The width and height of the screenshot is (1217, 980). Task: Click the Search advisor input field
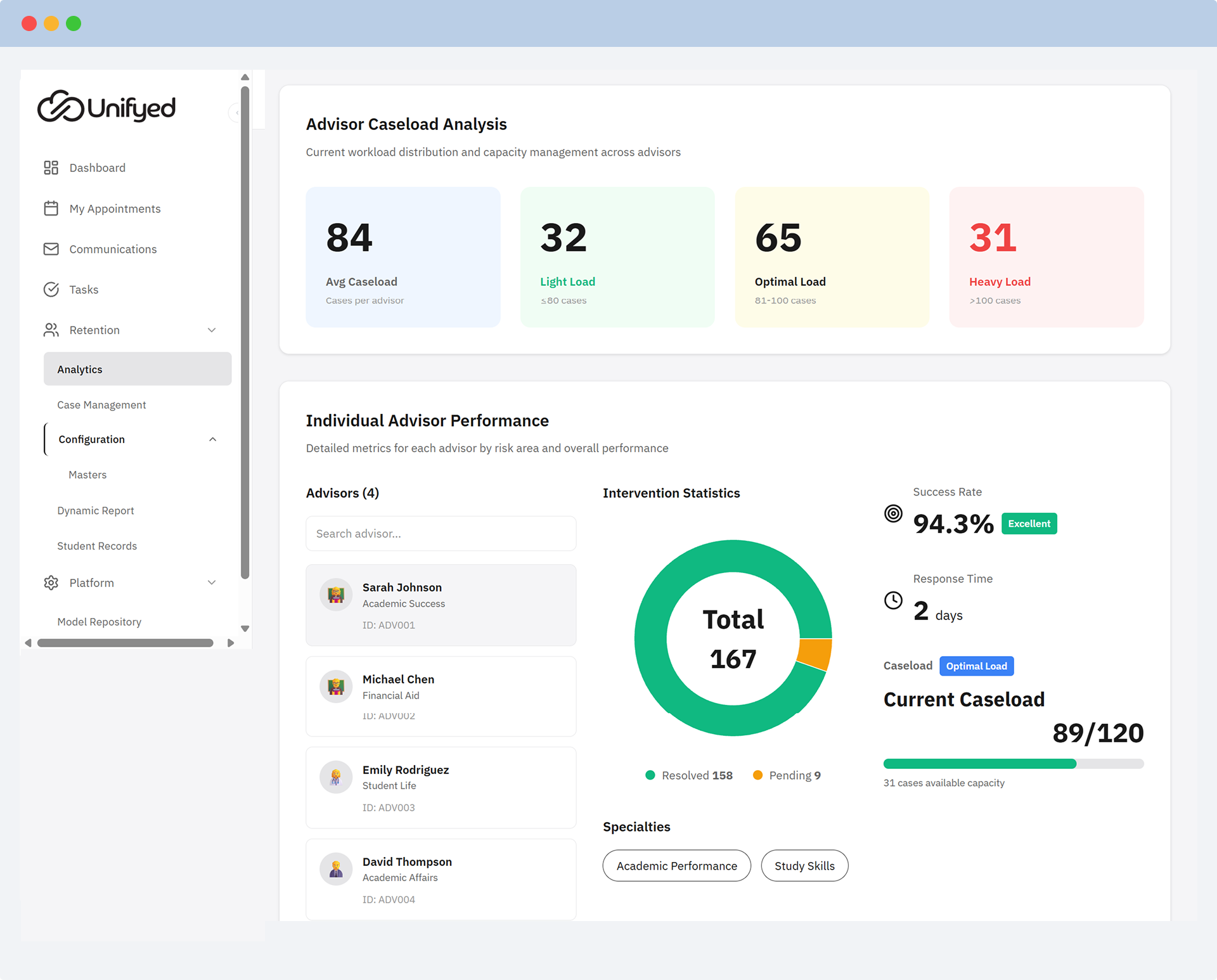click(x=441, y=534)
